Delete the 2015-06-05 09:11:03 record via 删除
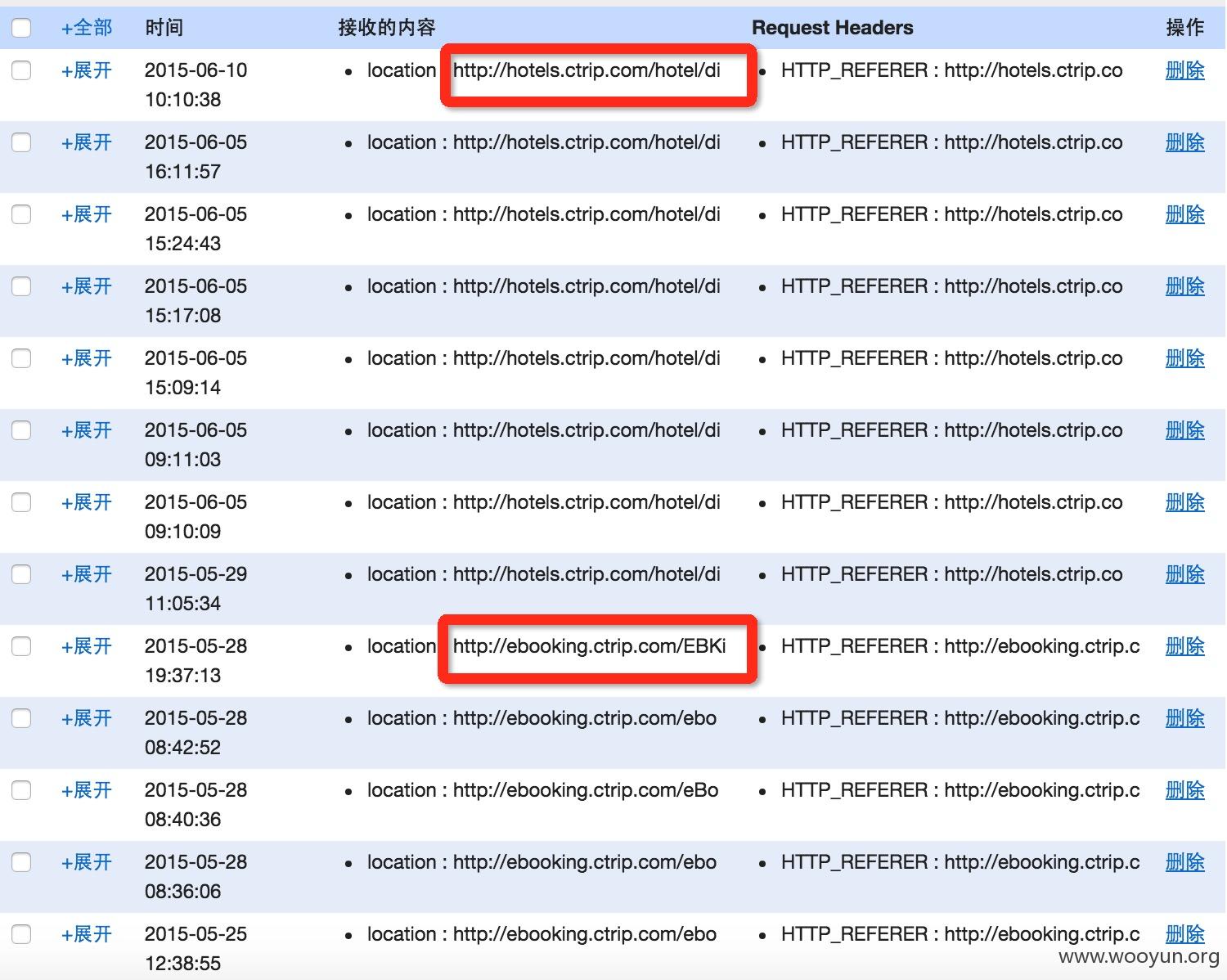 pos(1185,430)
